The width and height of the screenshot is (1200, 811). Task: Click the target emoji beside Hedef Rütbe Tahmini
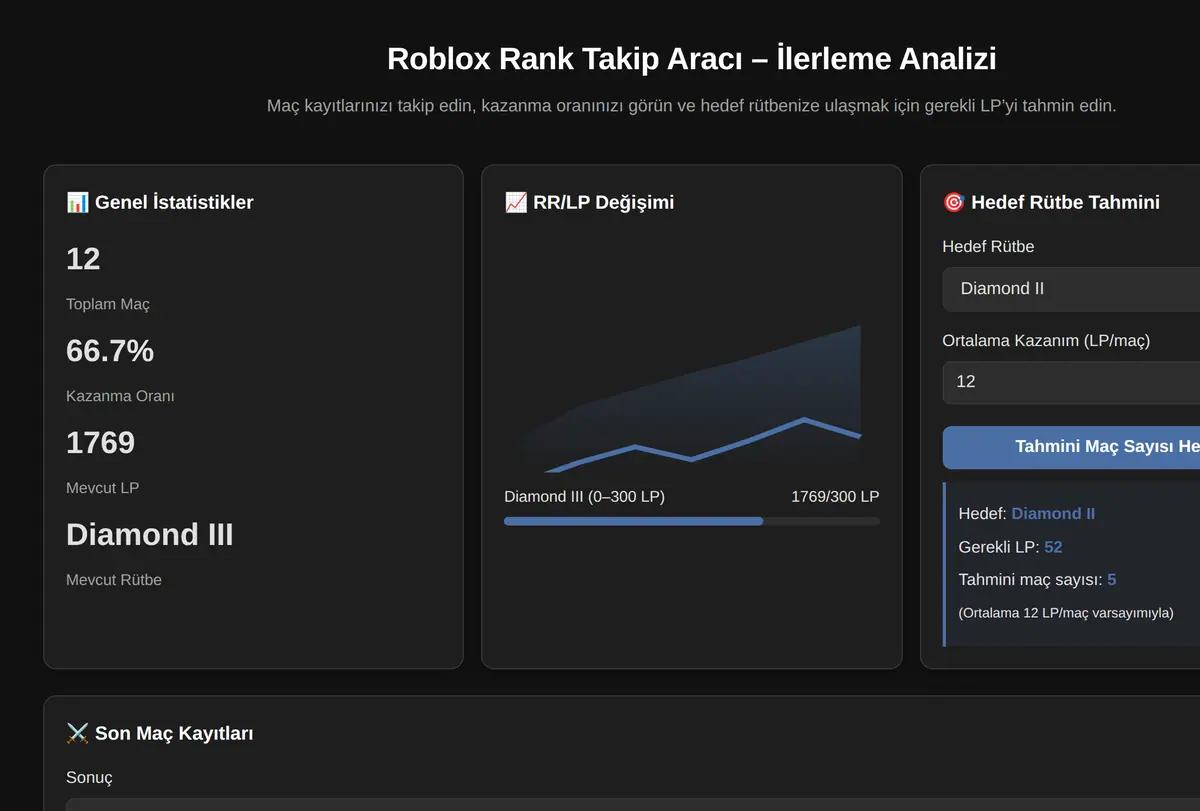[x=954, y=202]
